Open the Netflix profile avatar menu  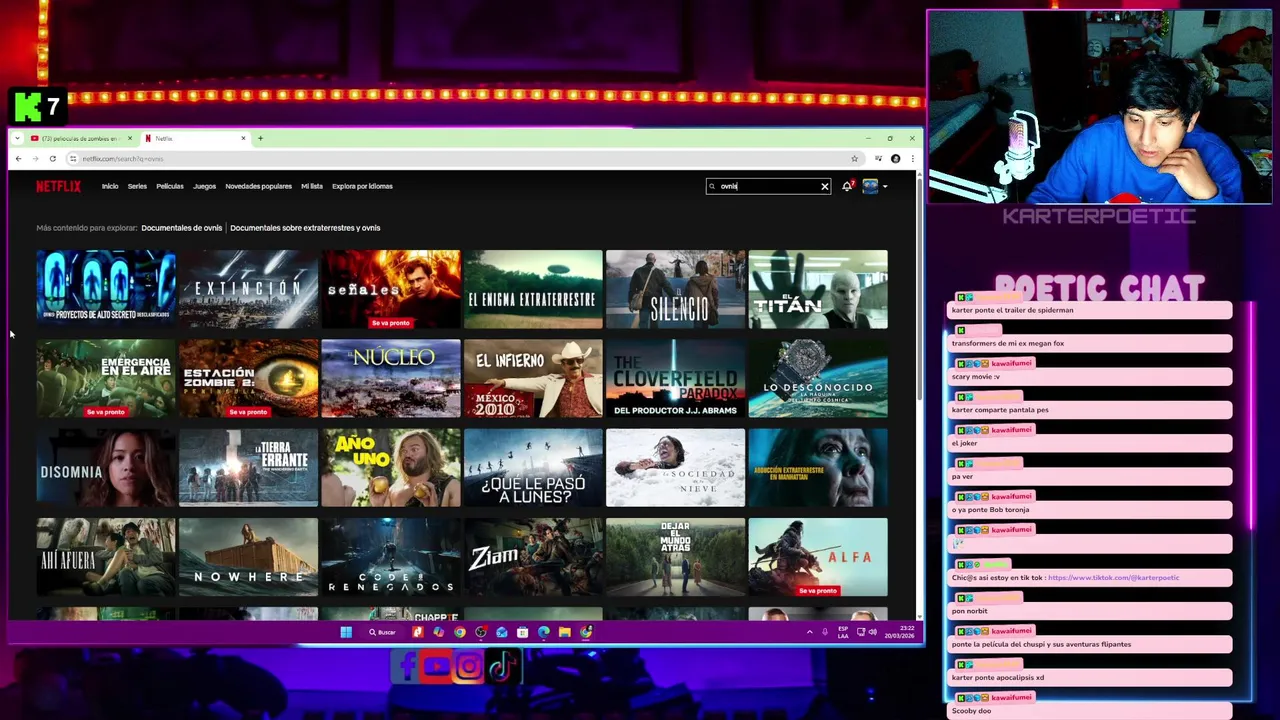click(870, 186)
